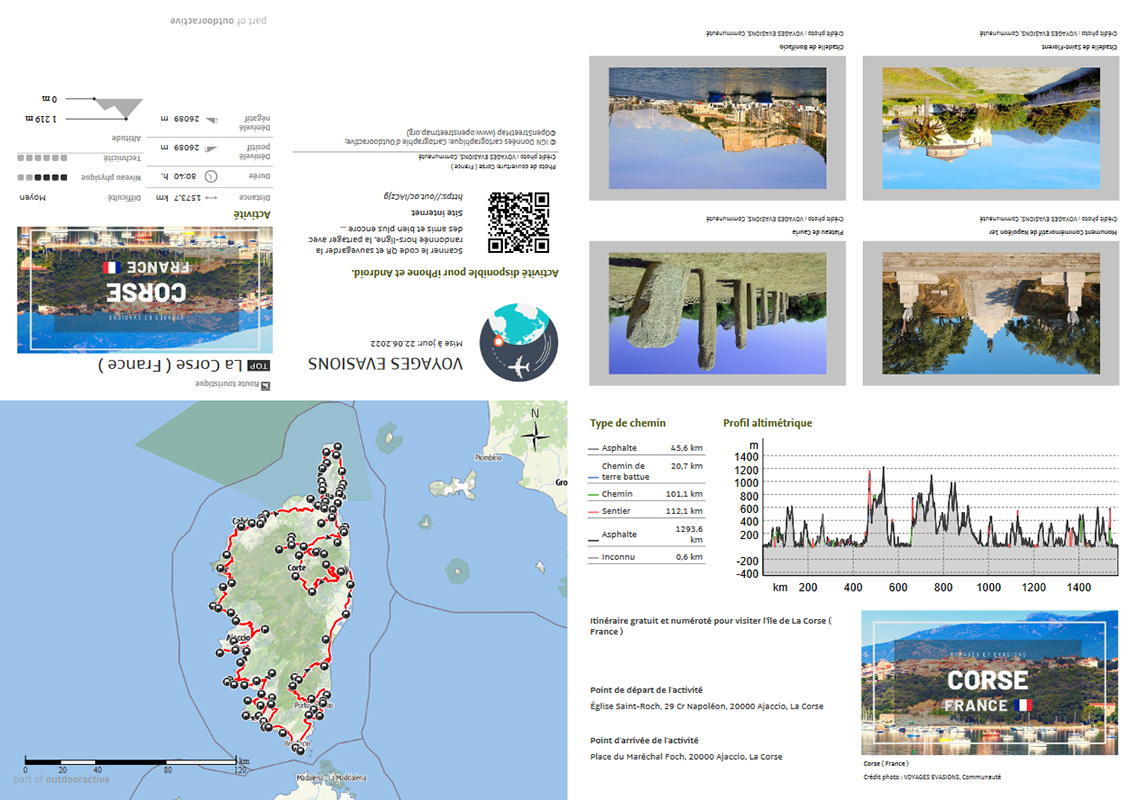Click the TOP badge beside La Corse title
The image size is (1140, 800).
coord(259,366)
